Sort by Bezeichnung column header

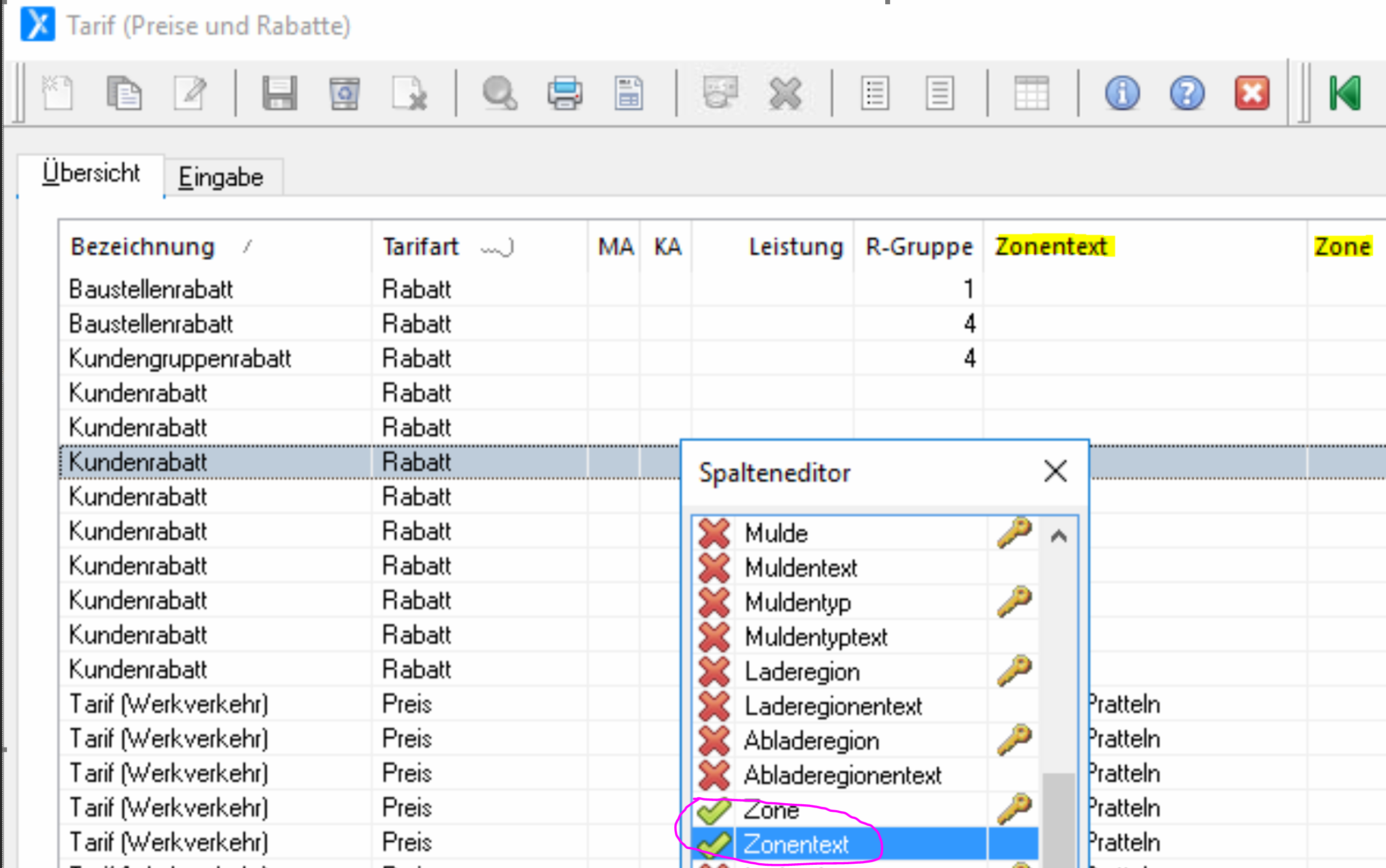pyautogui.click(x=142, y=247)
